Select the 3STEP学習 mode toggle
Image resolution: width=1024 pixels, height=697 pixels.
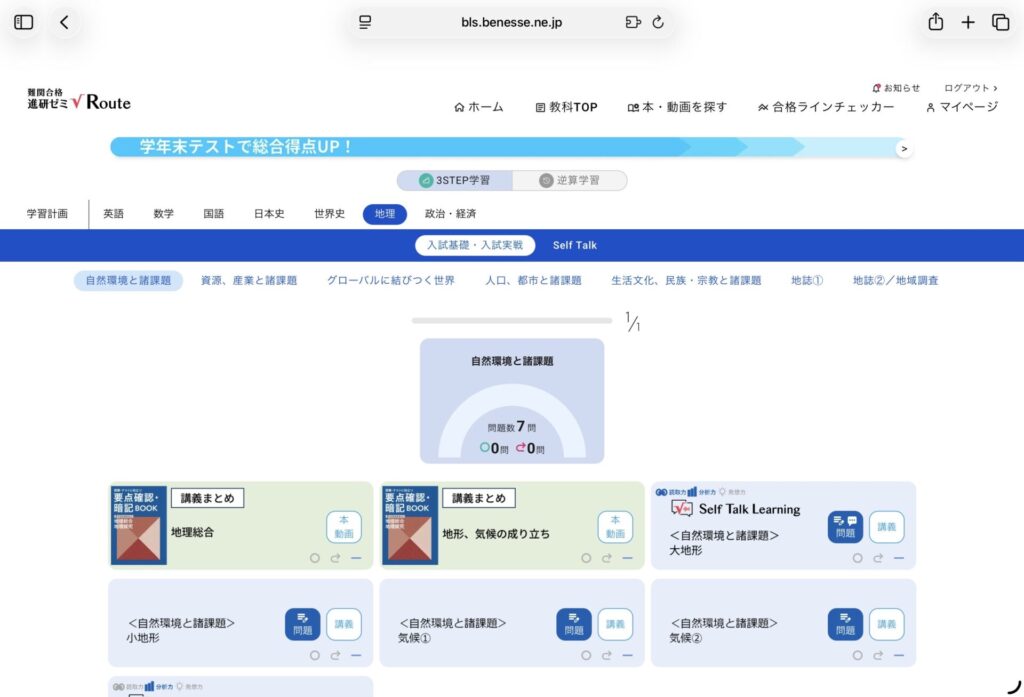click(x=455, y=181)
